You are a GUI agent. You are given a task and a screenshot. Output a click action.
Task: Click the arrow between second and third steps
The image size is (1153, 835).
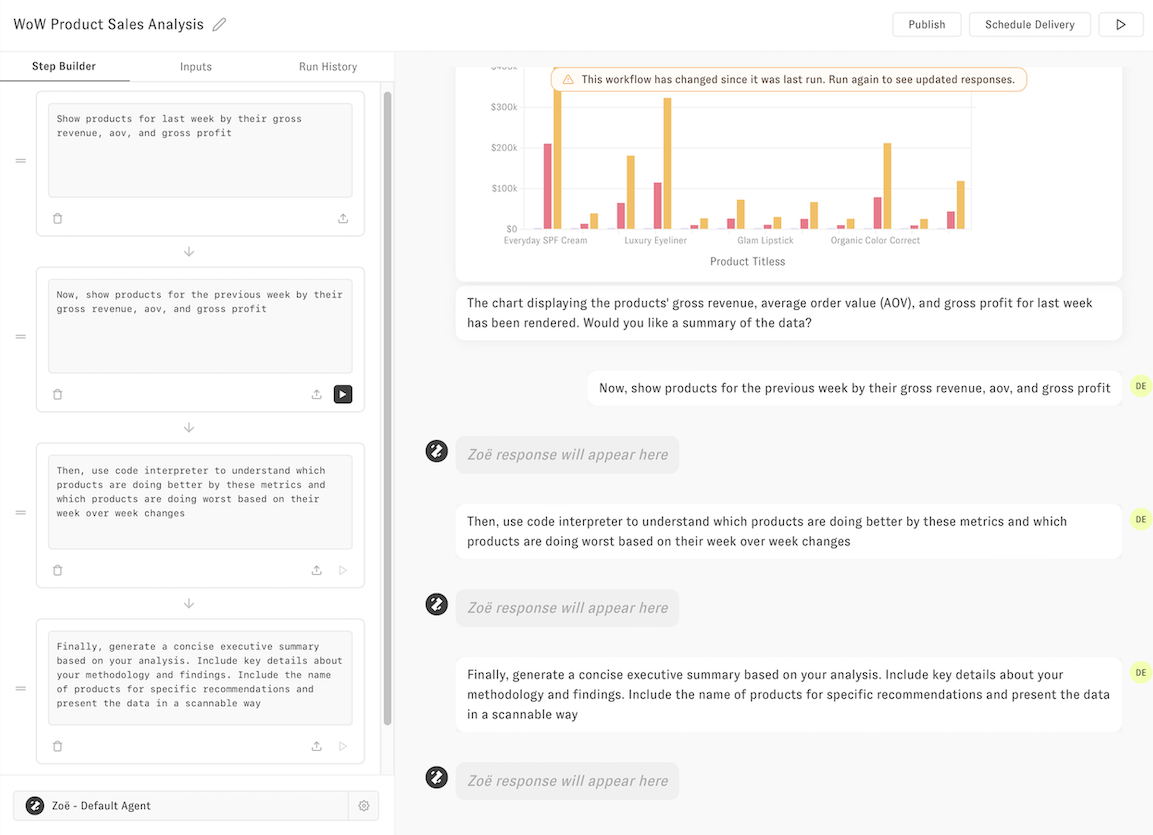(x=189, y=427)
